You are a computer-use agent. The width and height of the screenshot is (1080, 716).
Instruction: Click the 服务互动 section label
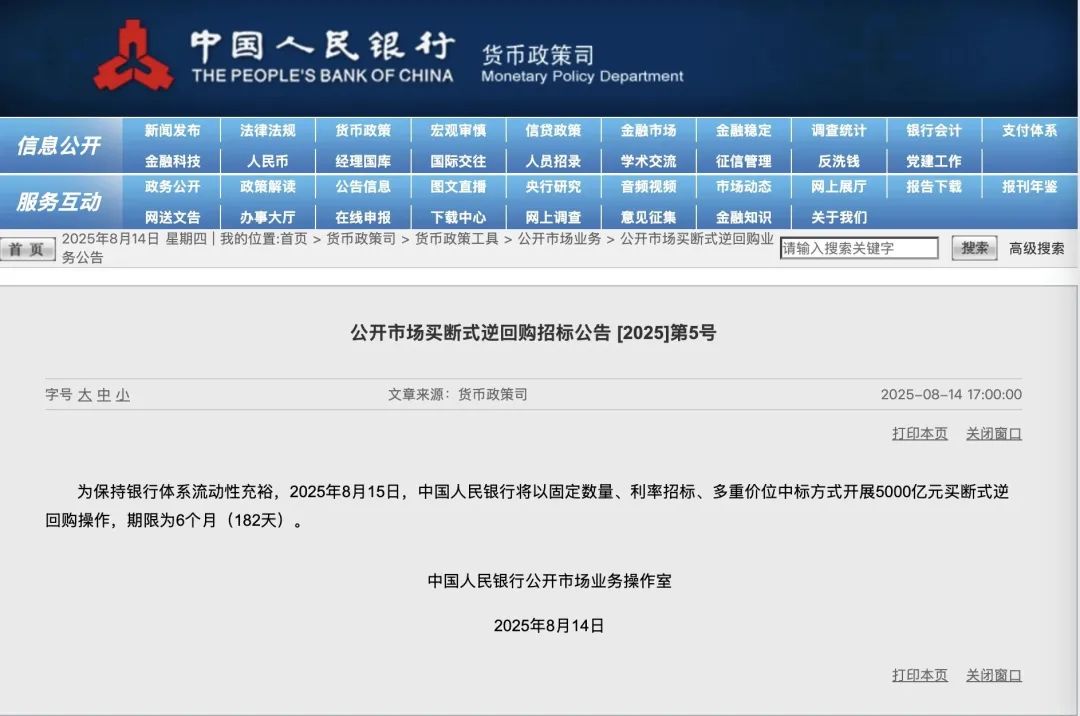[x=59, y=202]
